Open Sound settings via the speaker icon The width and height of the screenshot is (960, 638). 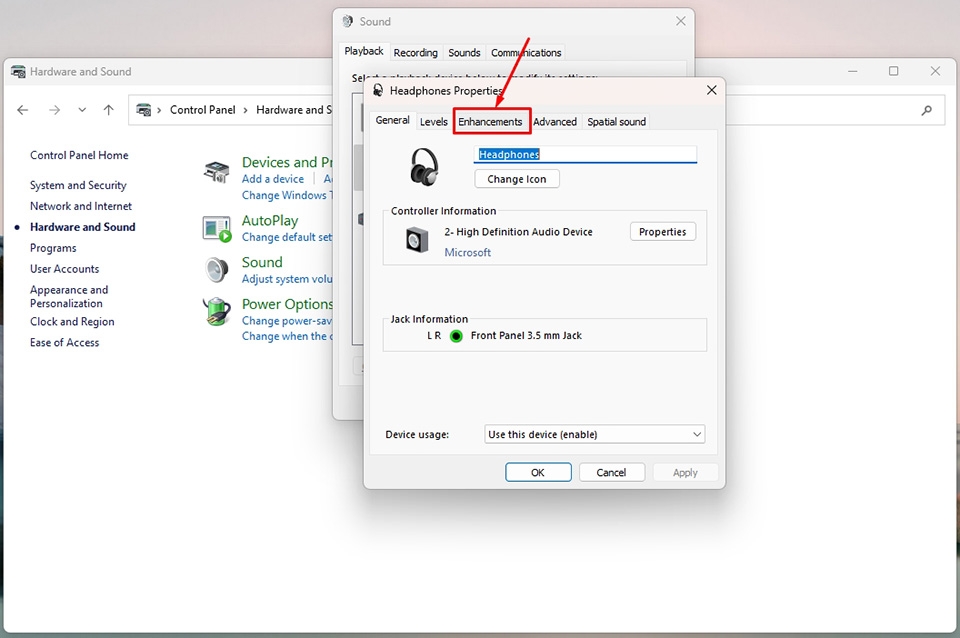pyautogui.click(x=216, y=270)
